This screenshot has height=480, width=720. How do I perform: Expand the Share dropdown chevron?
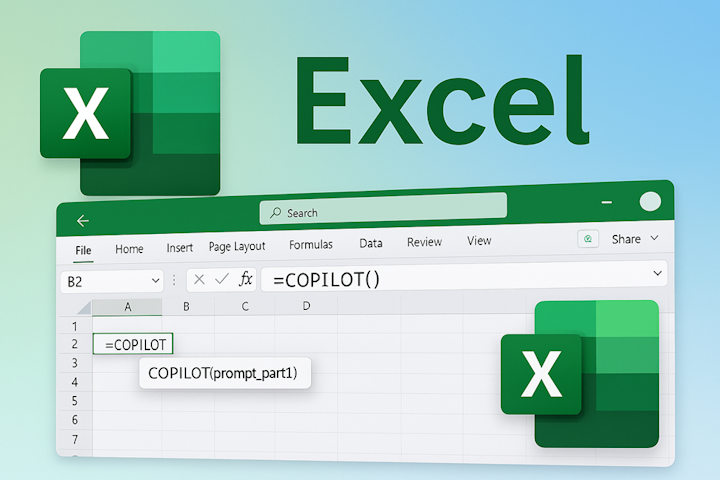pos(655,238)
